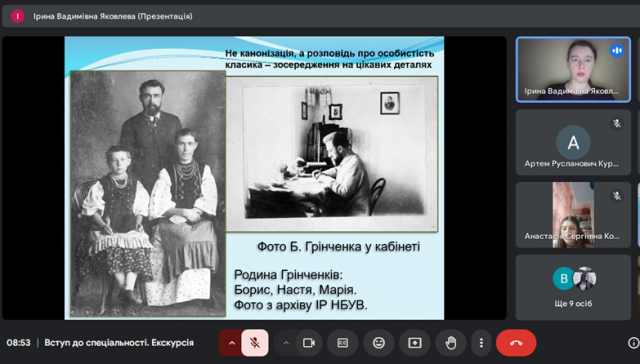Select Артем Русланович participant tile

573,142
